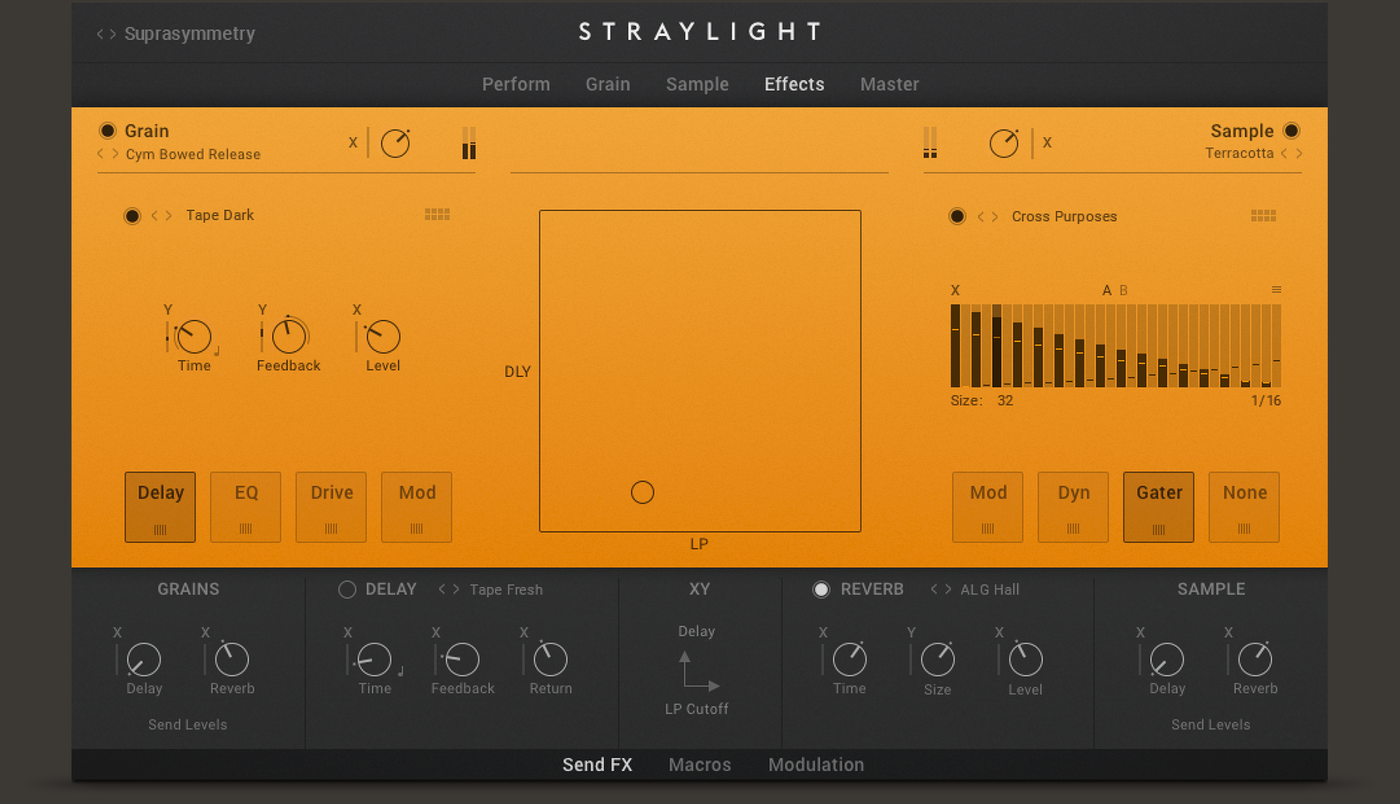The width and height of the screenshot is (1400, 804).
Task: Click the Reverb Size knob
Action: [x=937, y=659]
